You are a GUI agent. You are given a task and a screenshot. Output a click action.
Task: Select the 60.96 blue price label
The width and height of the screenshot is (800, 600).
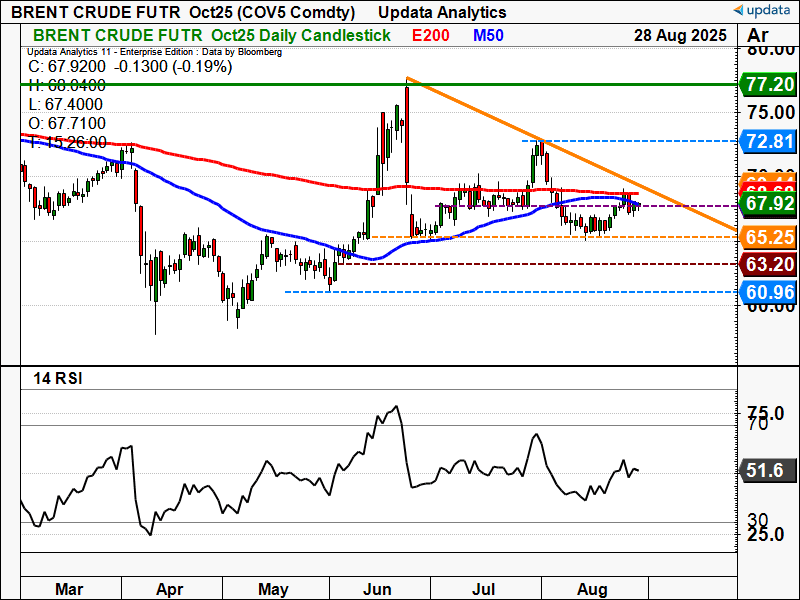click(x=767, y=292)
